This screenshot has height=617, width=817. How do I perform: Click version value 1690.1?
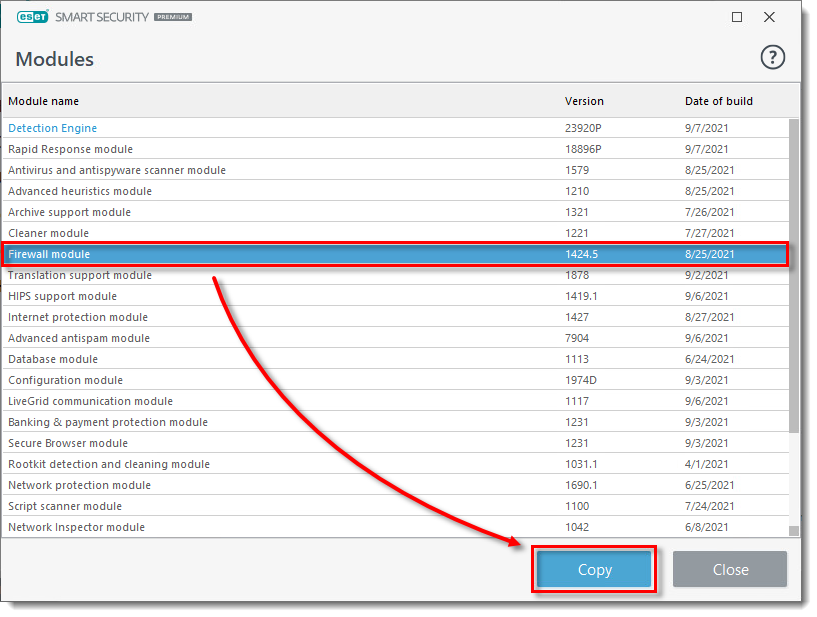(x=581, y=485)
